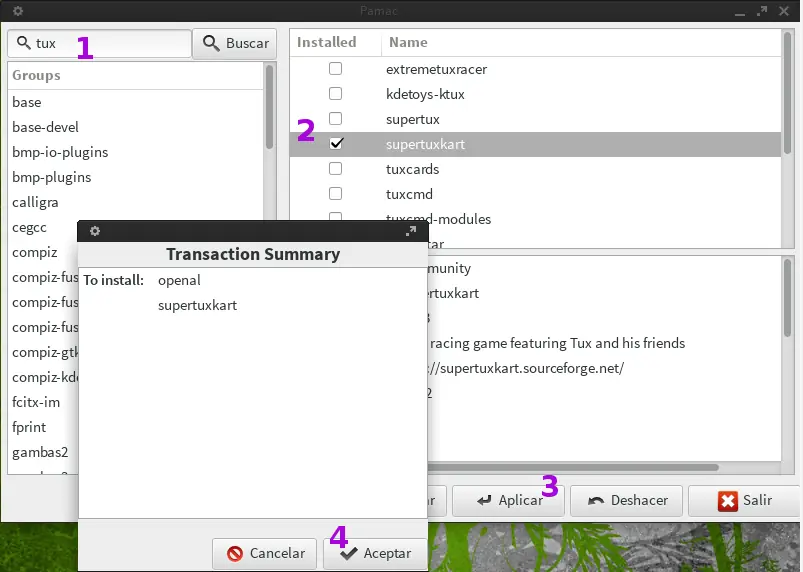Sort by the Name column header
Viewport: 803px width, 572px height.
[x=408, y=42]
